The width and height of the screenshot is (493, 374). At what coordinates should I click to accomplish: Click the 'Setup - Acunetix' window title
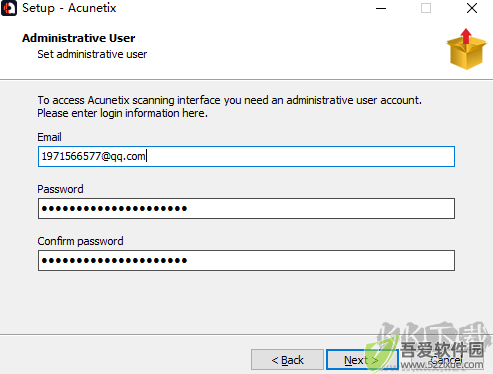point(69,8)
